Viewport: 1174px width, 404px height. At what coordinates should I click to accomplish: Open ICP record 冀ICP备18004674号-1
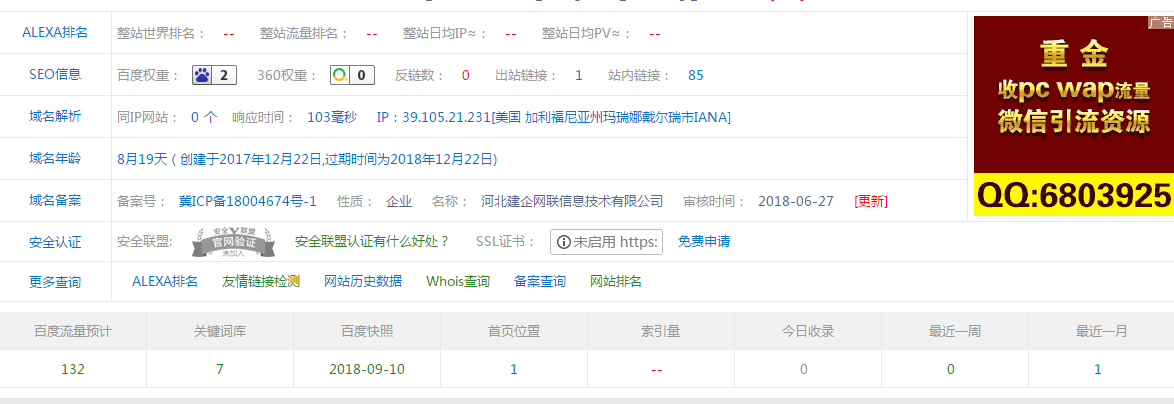coord(248,201)
